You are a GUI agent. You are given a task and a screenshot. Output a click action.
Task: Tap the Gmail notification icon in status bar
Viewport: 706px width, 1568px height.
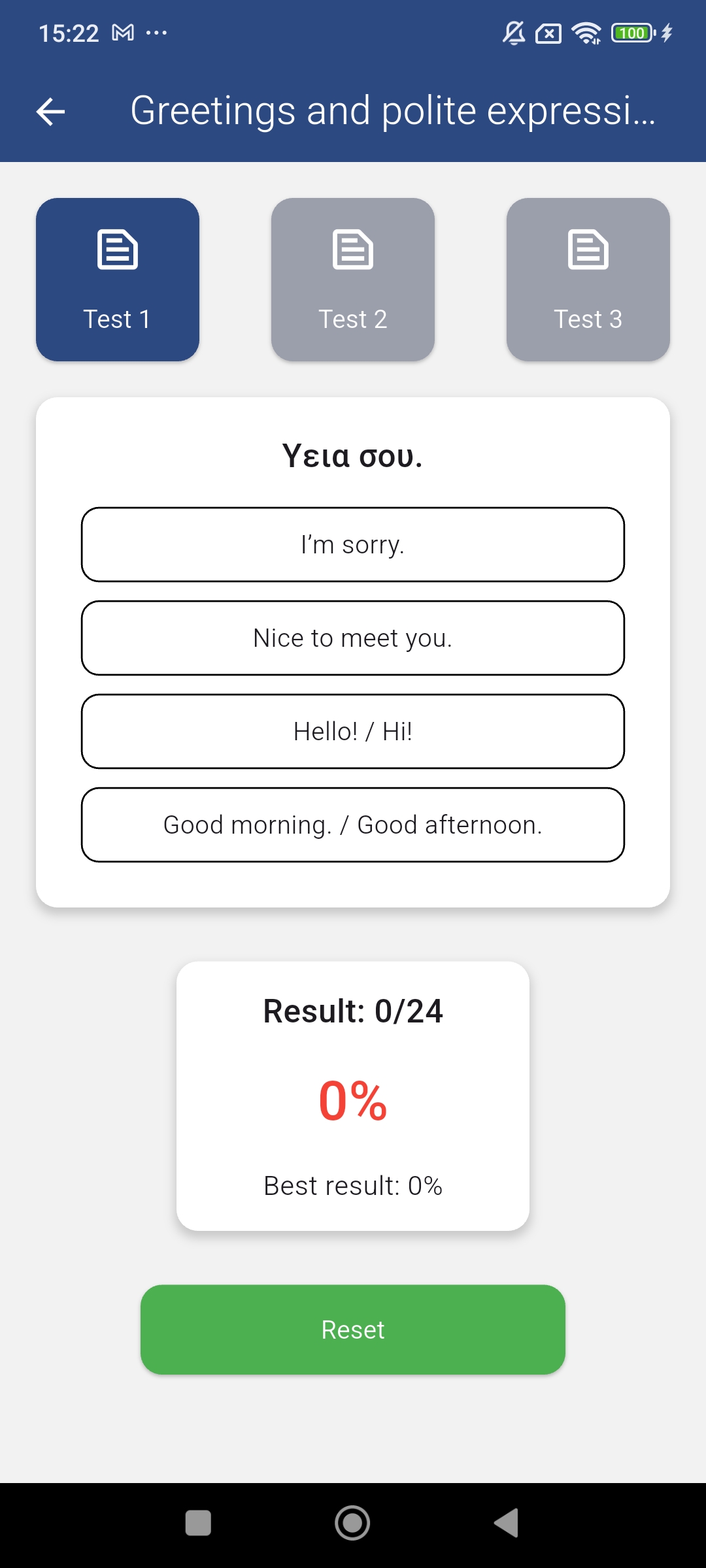tap(123, 33)
